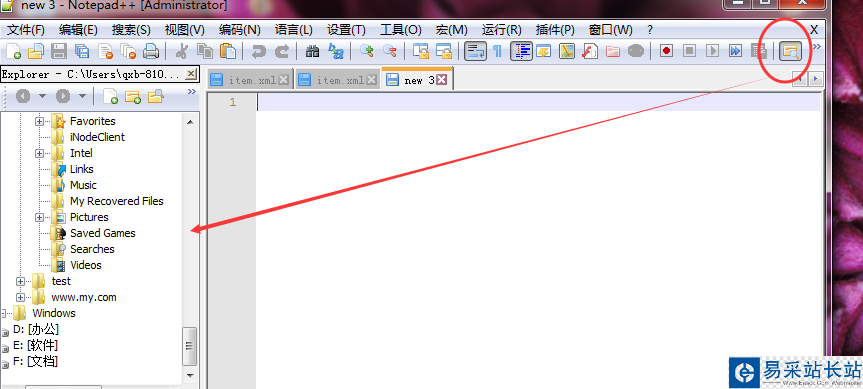Image resolution: width=863 pixels, height=389 pixels.
Task: Click the Redo arrow icon
Action: tap(282, 51)
